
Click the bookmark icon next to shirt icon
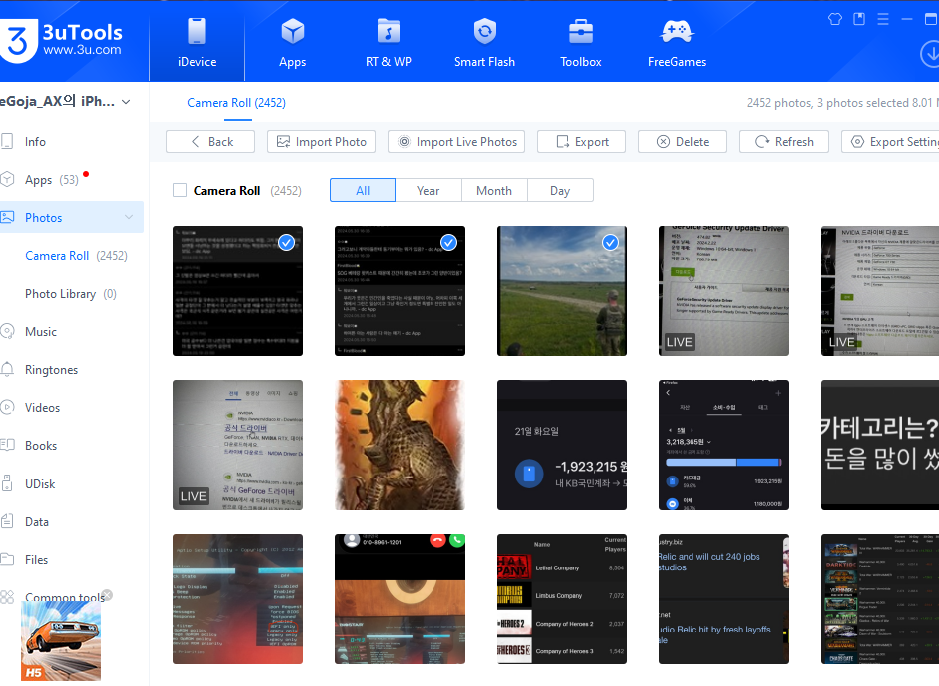(x=859, y=19)
